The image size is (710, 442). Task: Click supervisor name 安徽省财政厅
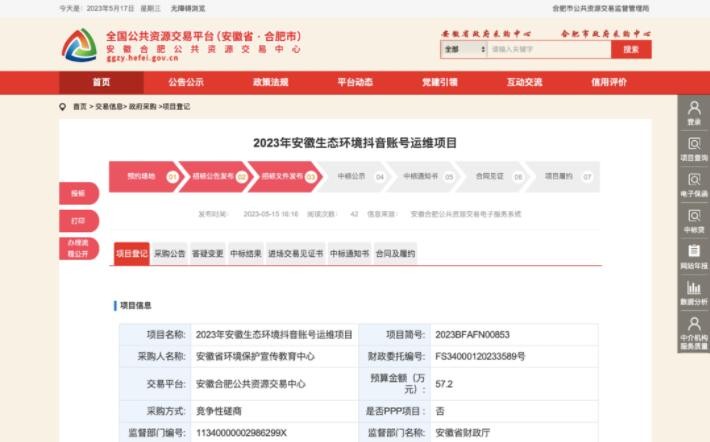pyautogui.click(x=462, y=433)
